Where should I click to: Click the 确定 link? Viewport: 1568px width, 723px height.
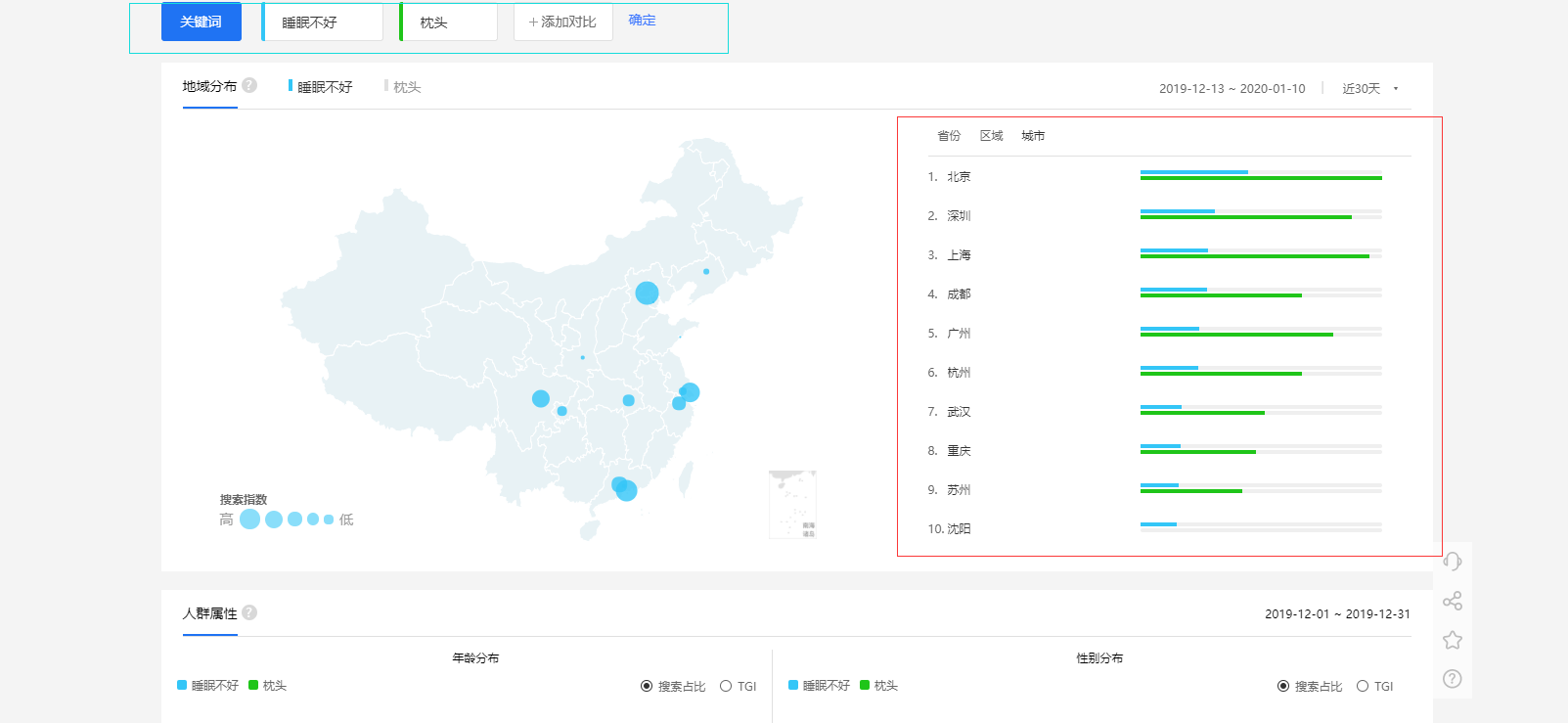[x=643, y=21]
